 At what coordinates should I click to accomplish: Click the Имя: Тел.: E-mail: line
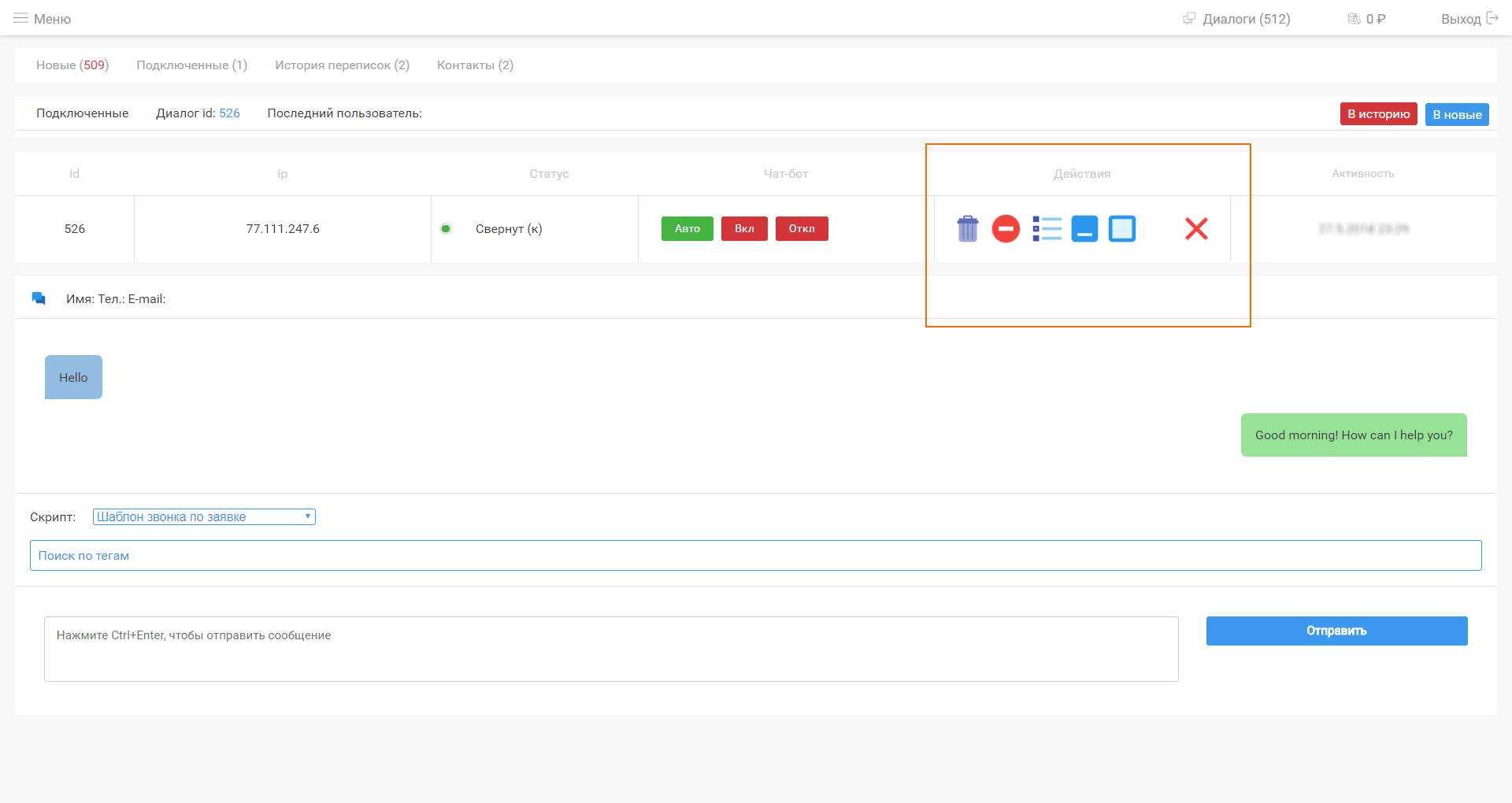tap(116, 298)
